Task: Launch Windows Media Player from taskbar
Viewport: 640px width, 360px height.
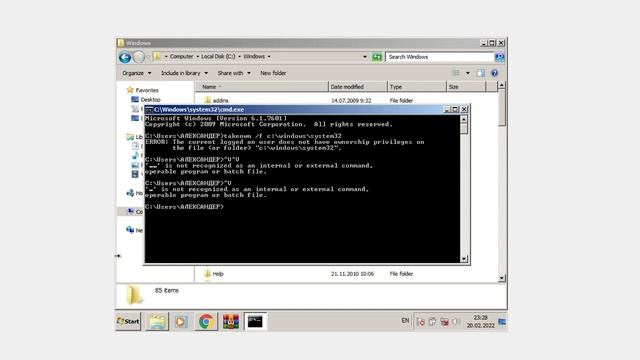Action: point(181,322)
